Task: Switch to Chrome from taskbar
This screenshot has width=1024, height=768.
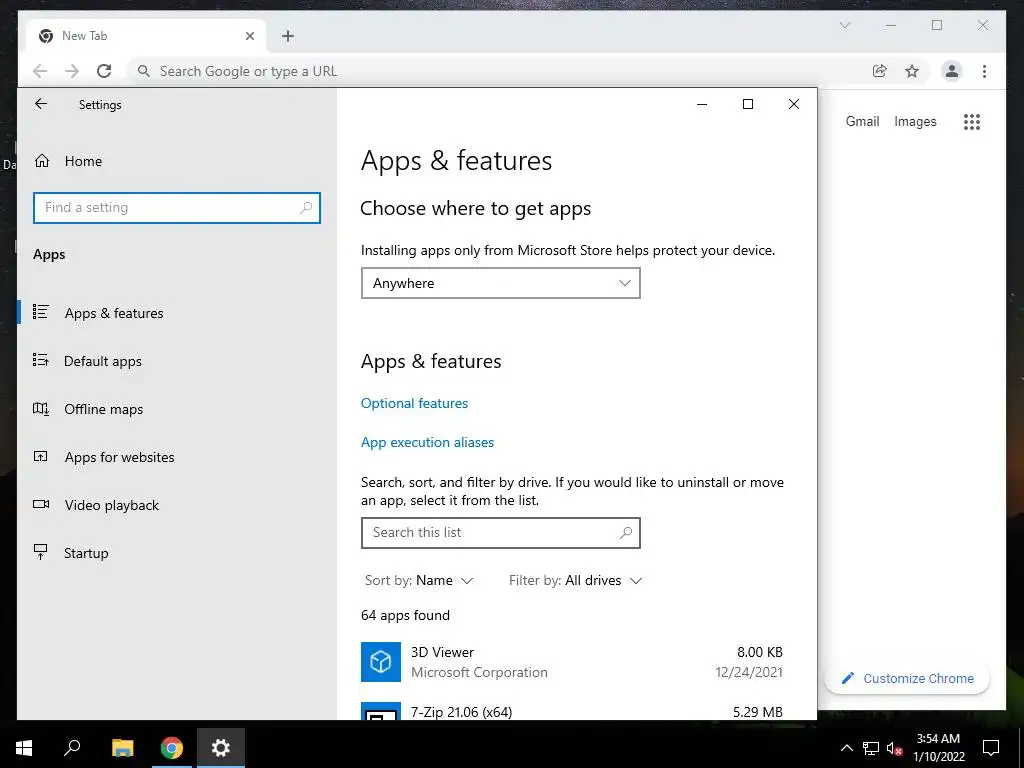Action: (x=172, y=748)
